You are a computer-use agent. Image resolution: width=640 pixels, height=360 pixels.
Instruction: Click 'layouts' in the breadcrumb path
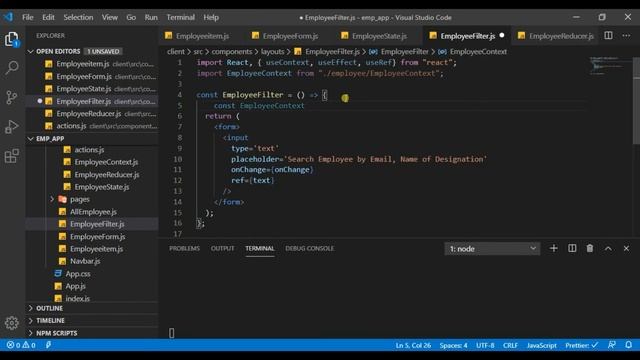coord(272,51)
